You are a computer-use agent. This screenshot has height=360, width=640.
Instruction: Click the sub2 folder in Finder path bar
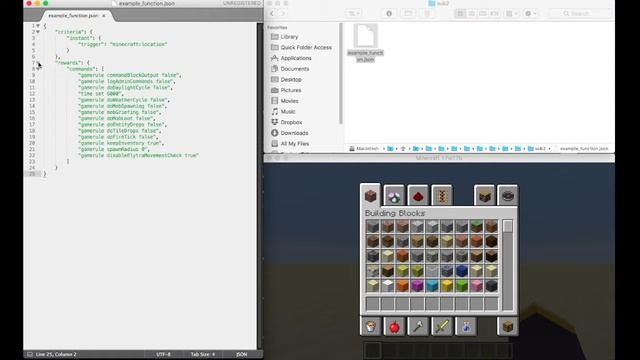(x=537, y=149)
